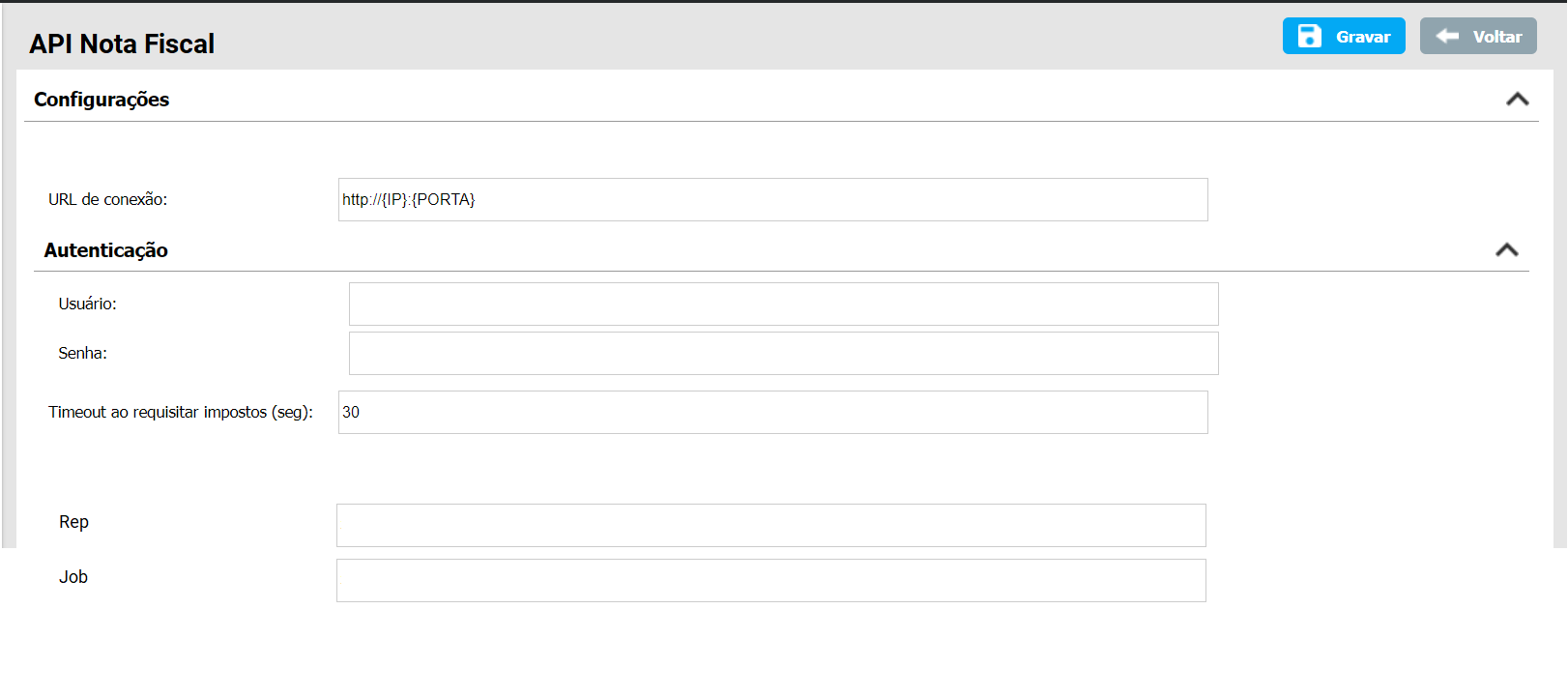Click the left arrow back icon
Screen dimensions: 1568x696
click(1447, 37)
